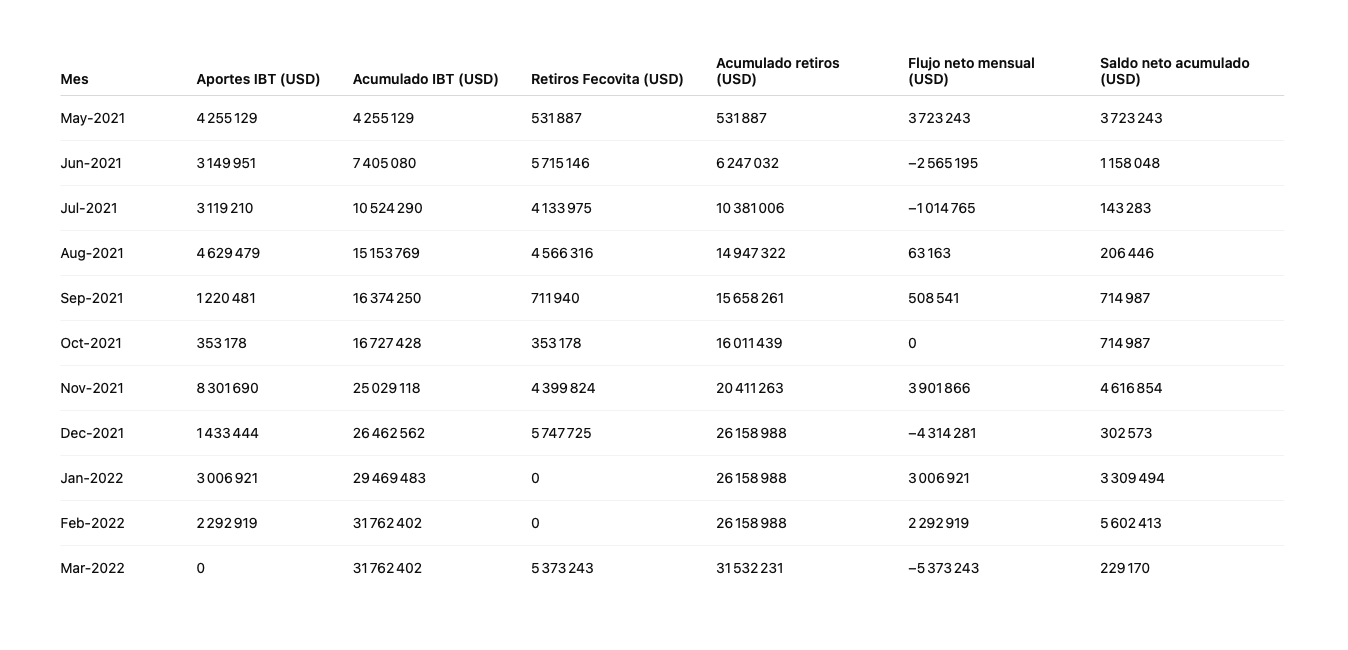Click the "Acumulado retiros (USD)" header

pos(777,71)
